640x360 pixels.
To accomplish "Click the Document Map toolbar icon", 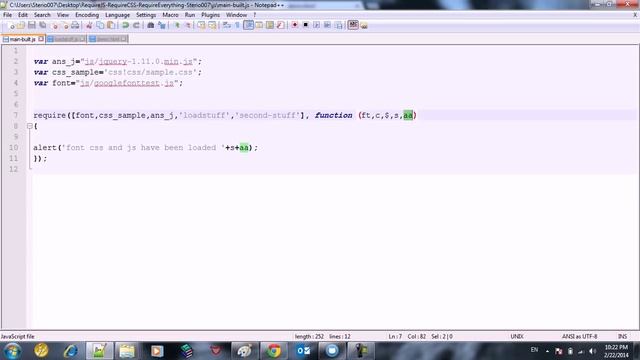I will (x=269, y=25).
